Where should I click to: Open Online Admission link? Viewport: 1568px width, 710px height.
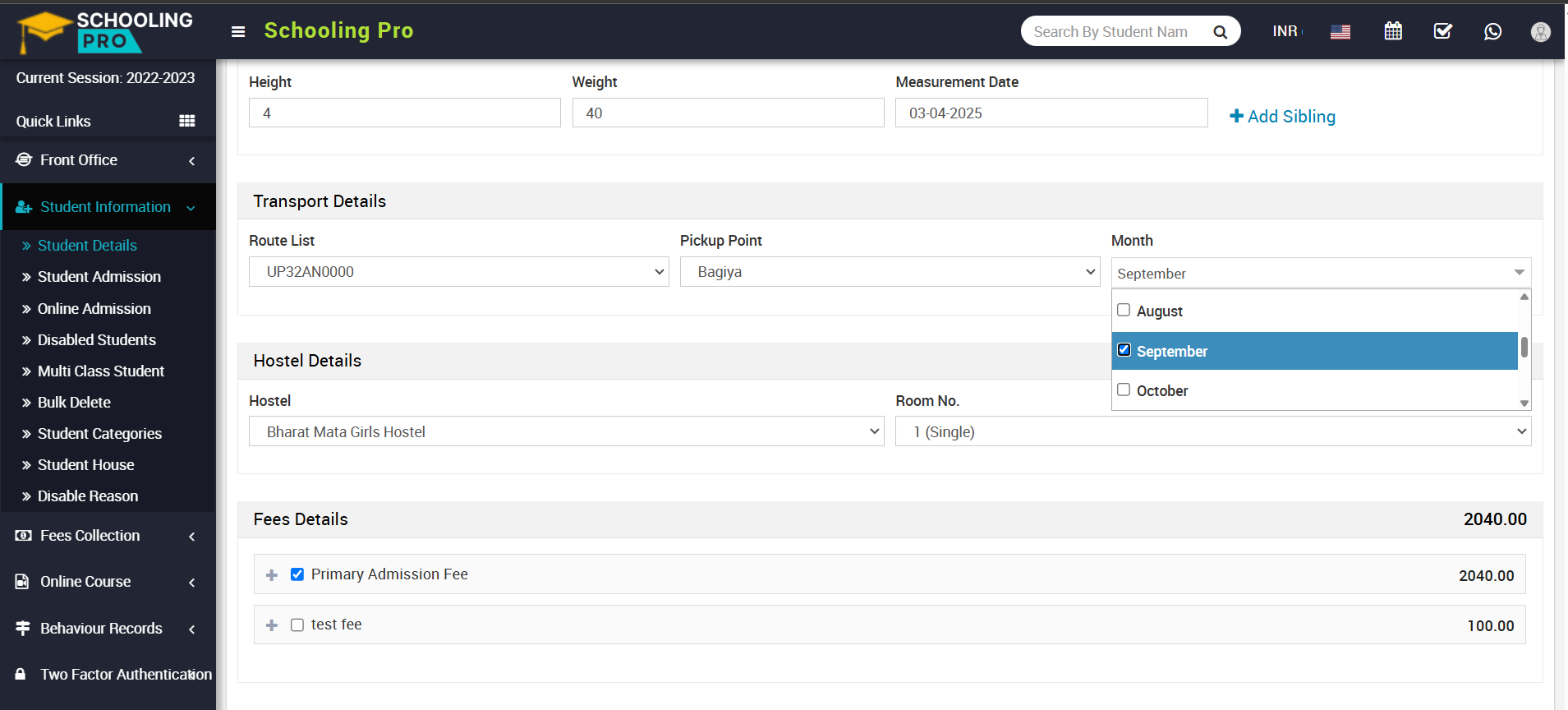[94, 309]
